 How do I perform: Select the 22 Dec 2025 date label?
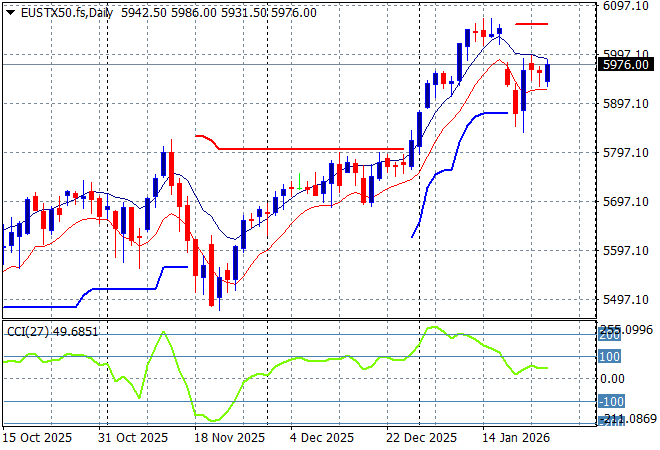point(421,438)
